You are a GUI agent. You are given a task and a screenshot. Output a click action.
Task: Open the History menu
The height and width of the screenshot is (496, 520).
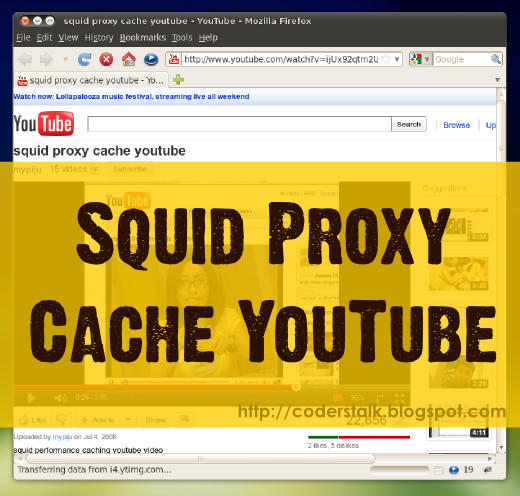click(x=99, y=38)
